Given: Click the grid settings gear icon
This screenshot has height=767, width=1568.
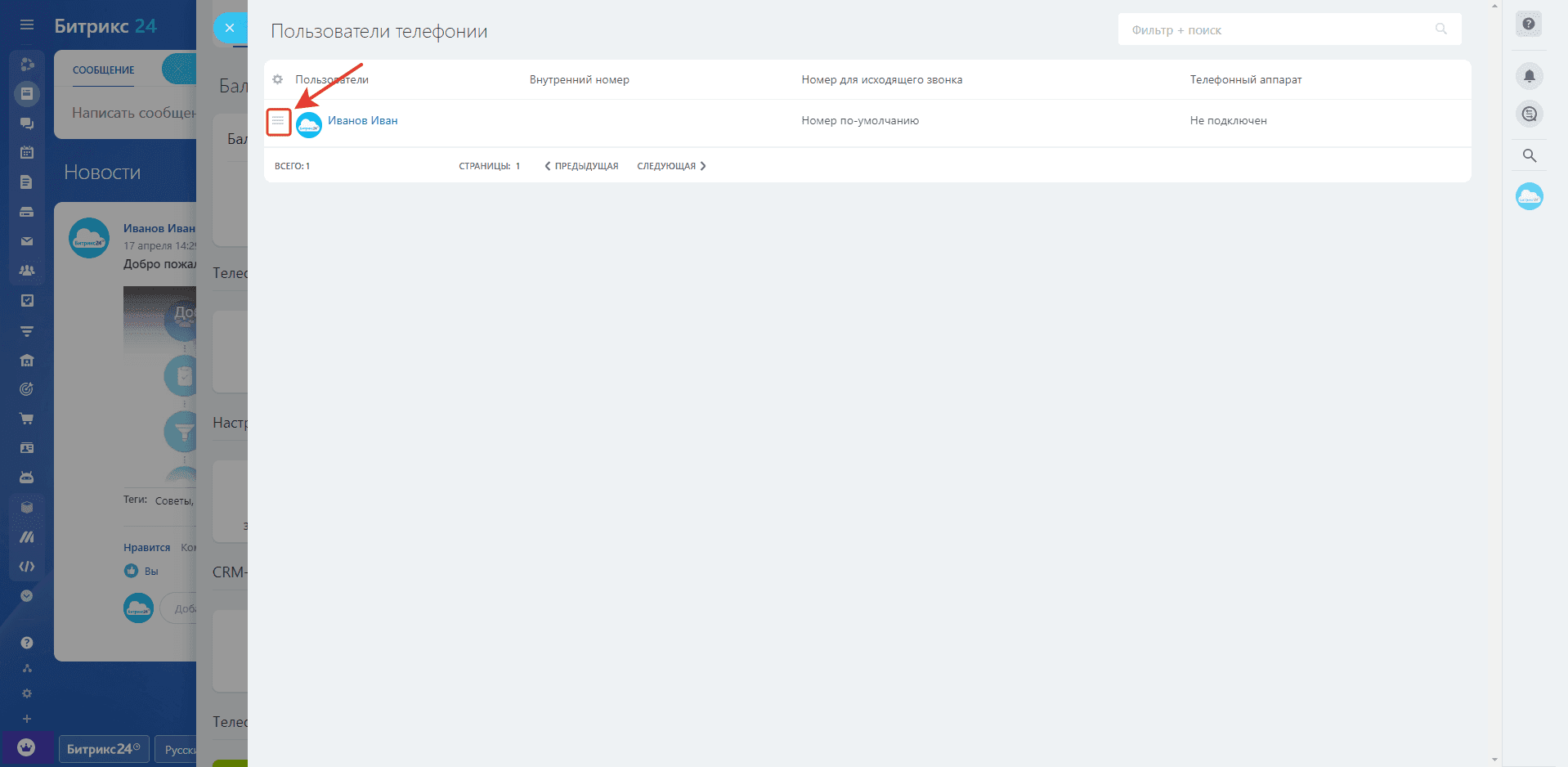Looking at the screenshot, I should 278,79.
